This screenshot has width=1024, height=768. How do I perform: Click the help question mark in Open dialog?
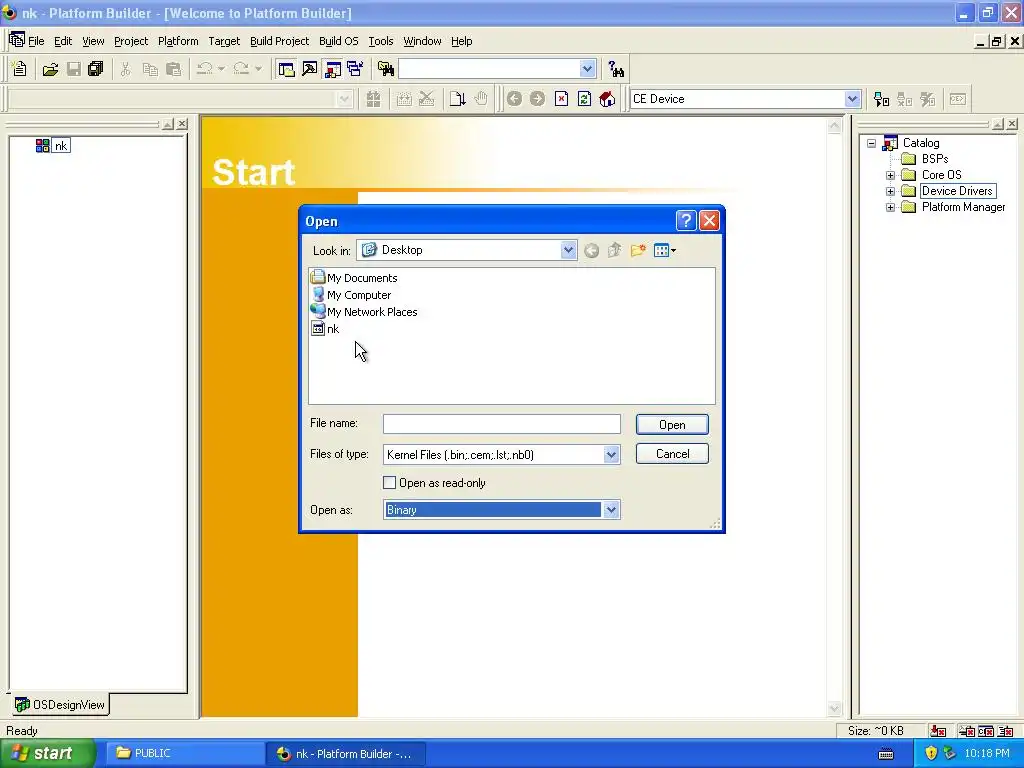pyautogui.click(x=686, y=221)
